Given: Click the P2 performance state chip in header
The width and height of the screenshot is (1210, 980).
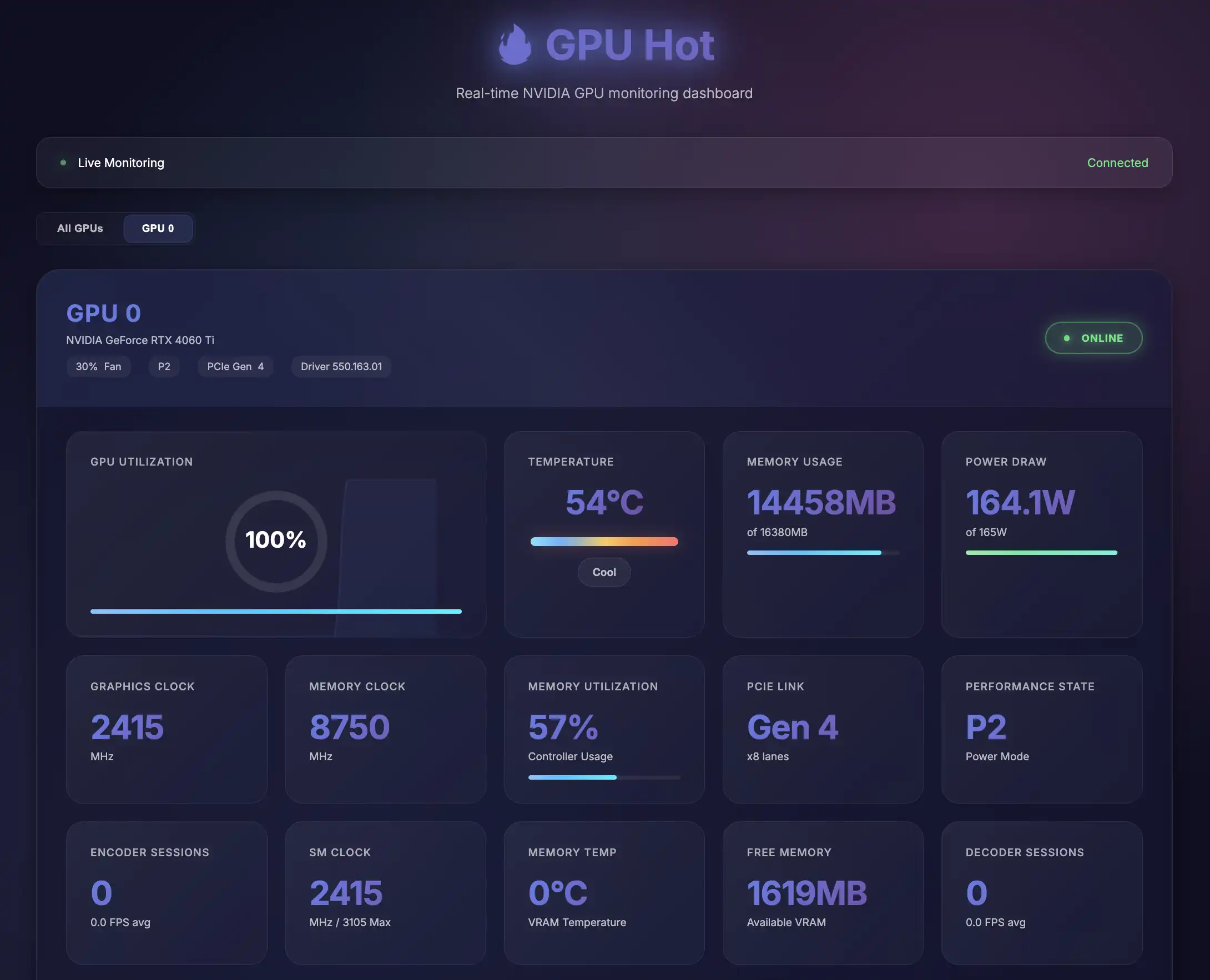Looking at the screenshot, I should coord(164,366).
